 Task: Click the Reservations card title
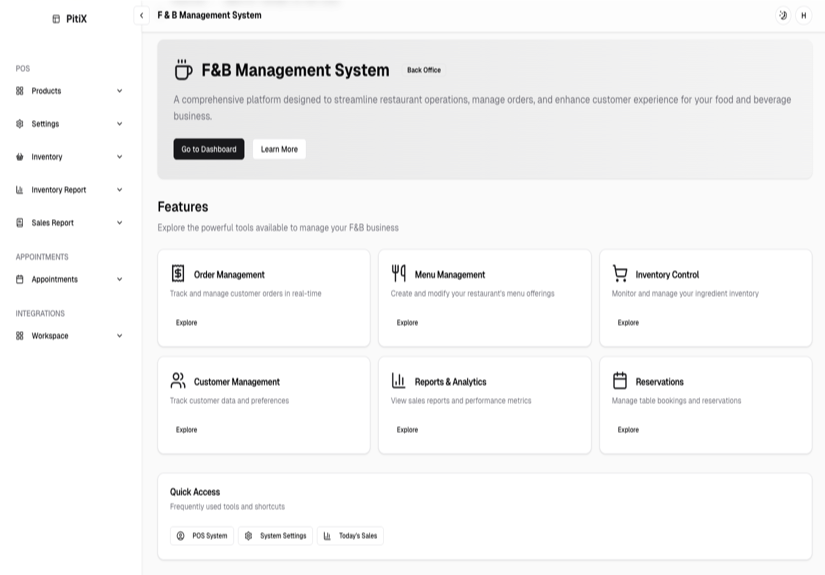(660, 382)
